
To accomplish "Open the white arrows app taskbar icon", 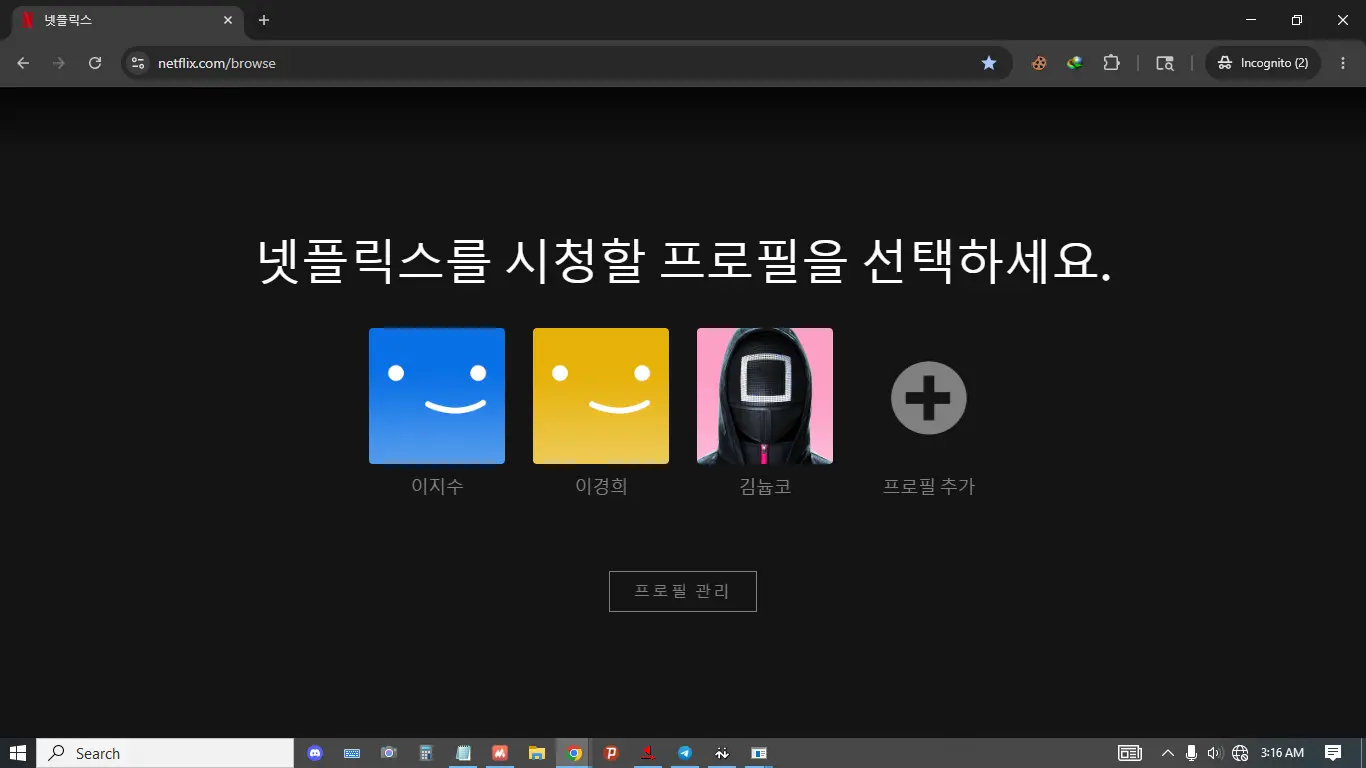I will pos(722,753).
